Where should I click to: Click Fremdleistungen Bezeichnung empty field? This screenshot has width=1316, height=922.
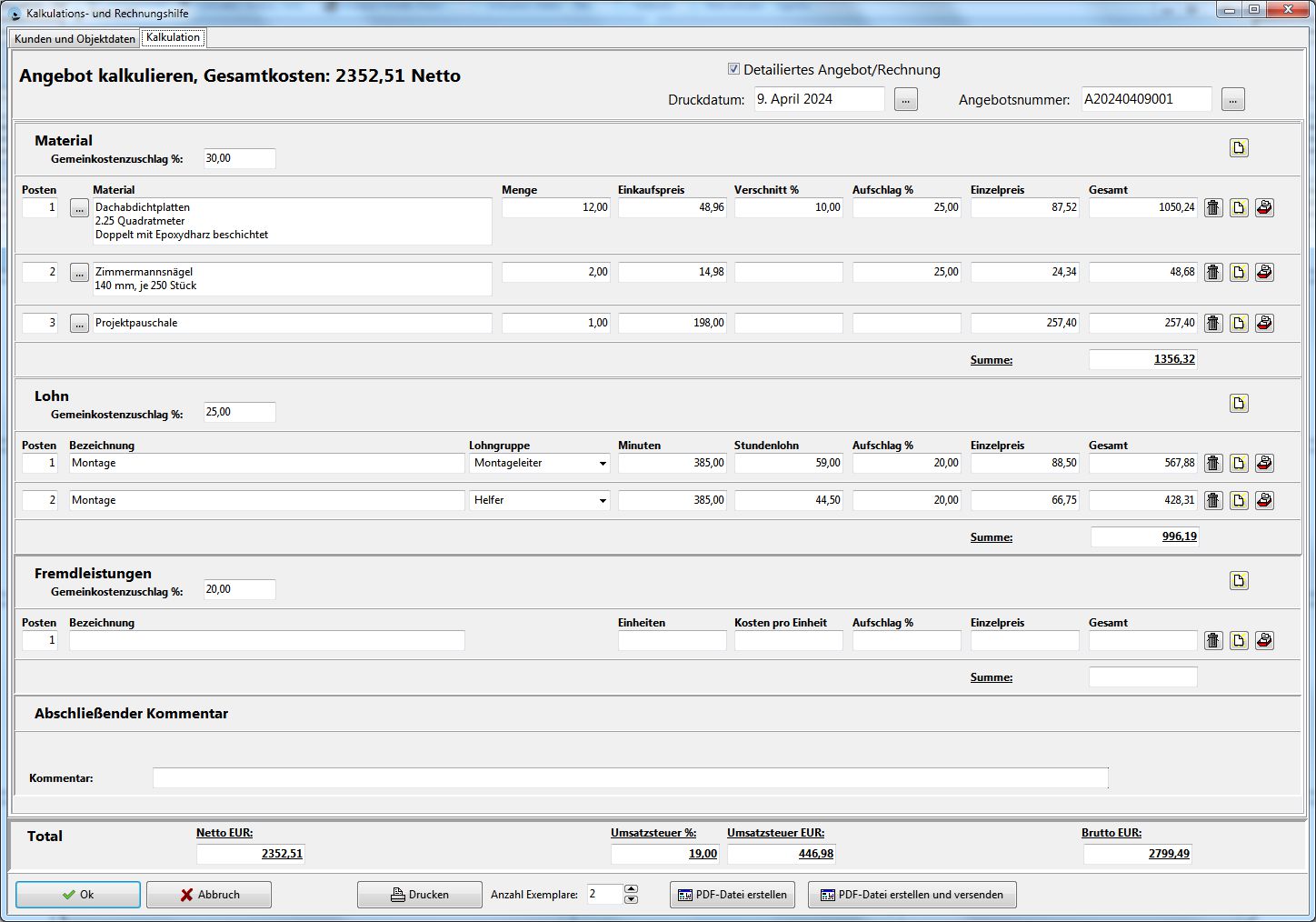click(x=267, y=641)
